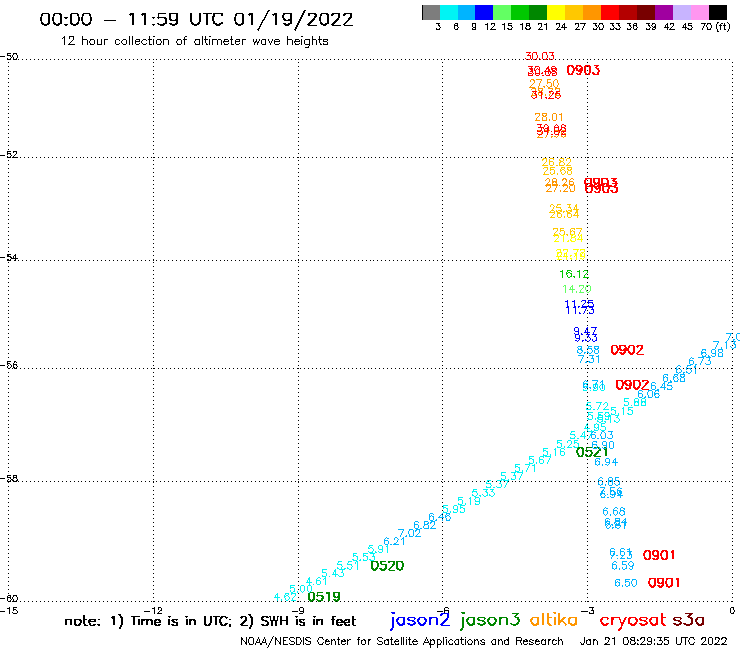Select the wave height value 7.02
Viewport: 740px width, 650px height.
coord(409,533)
